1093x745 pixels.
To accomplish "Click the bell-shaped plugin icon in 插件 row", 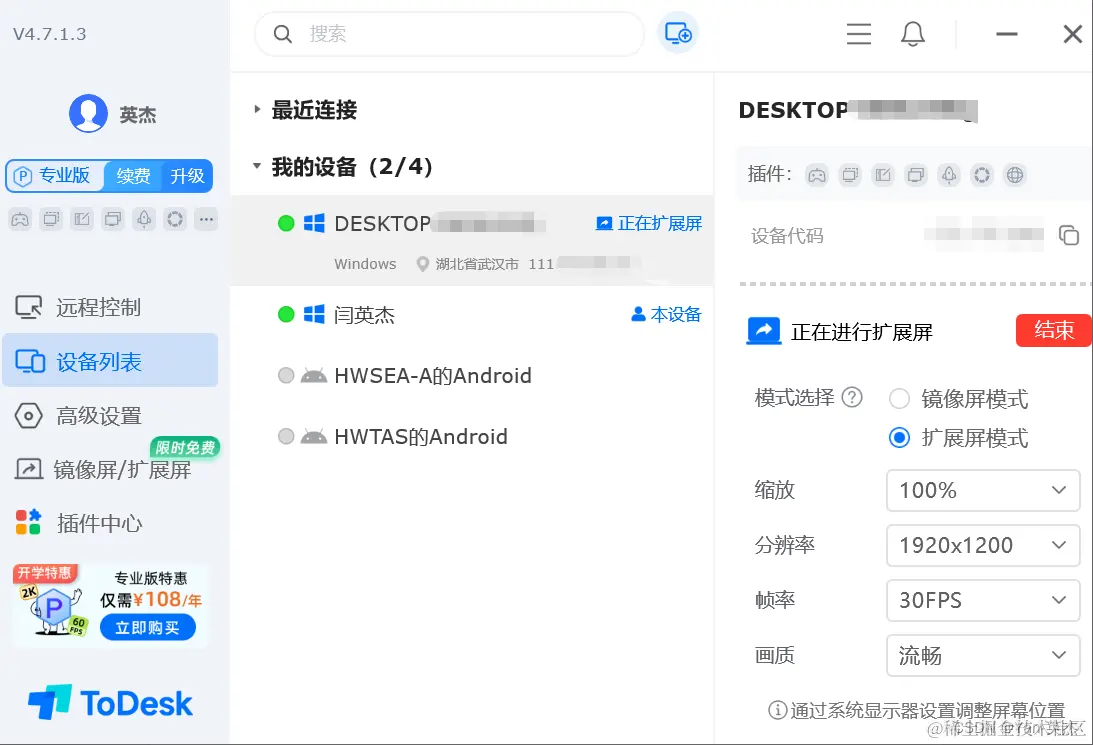I will coord(949,175).
